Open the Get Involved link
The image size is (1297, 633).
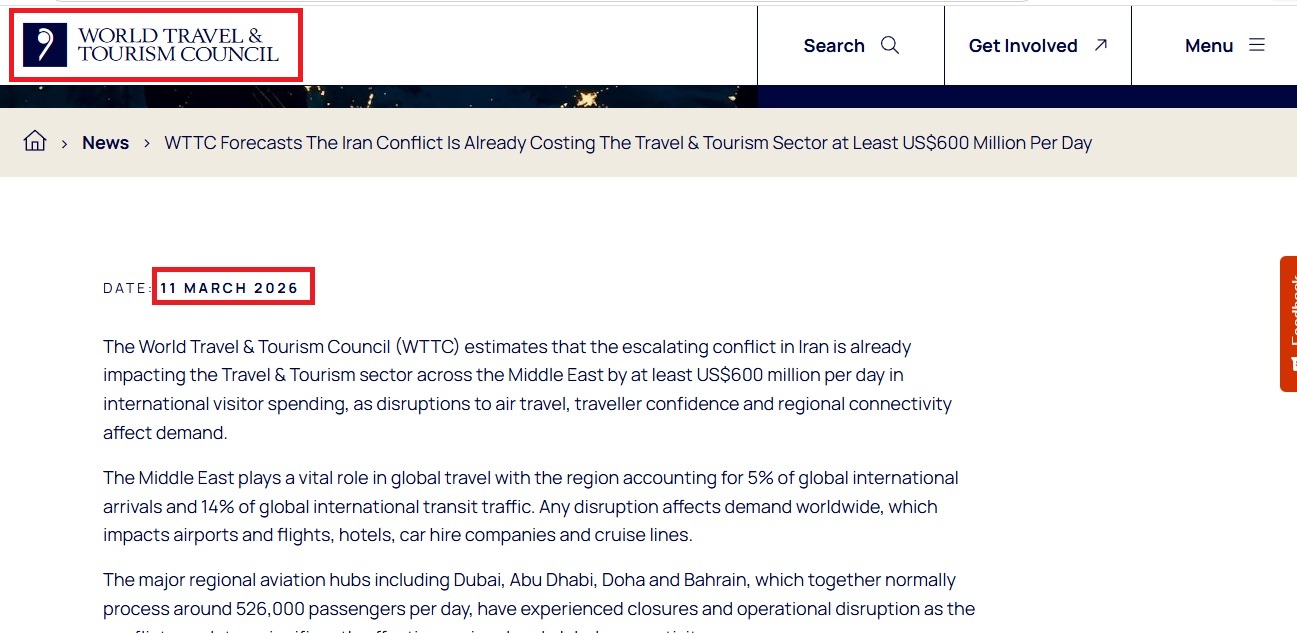click(x=1023, y=46)
